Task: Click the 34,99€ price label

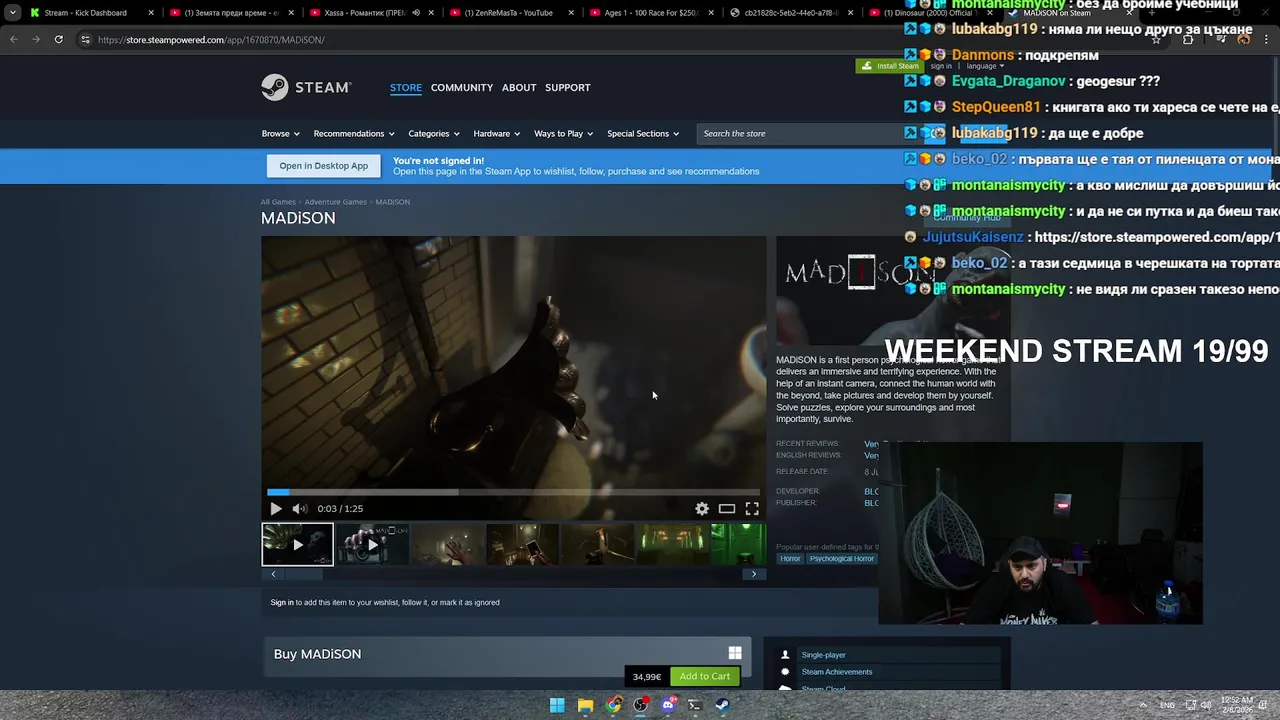Action: (x=647, y=677)
